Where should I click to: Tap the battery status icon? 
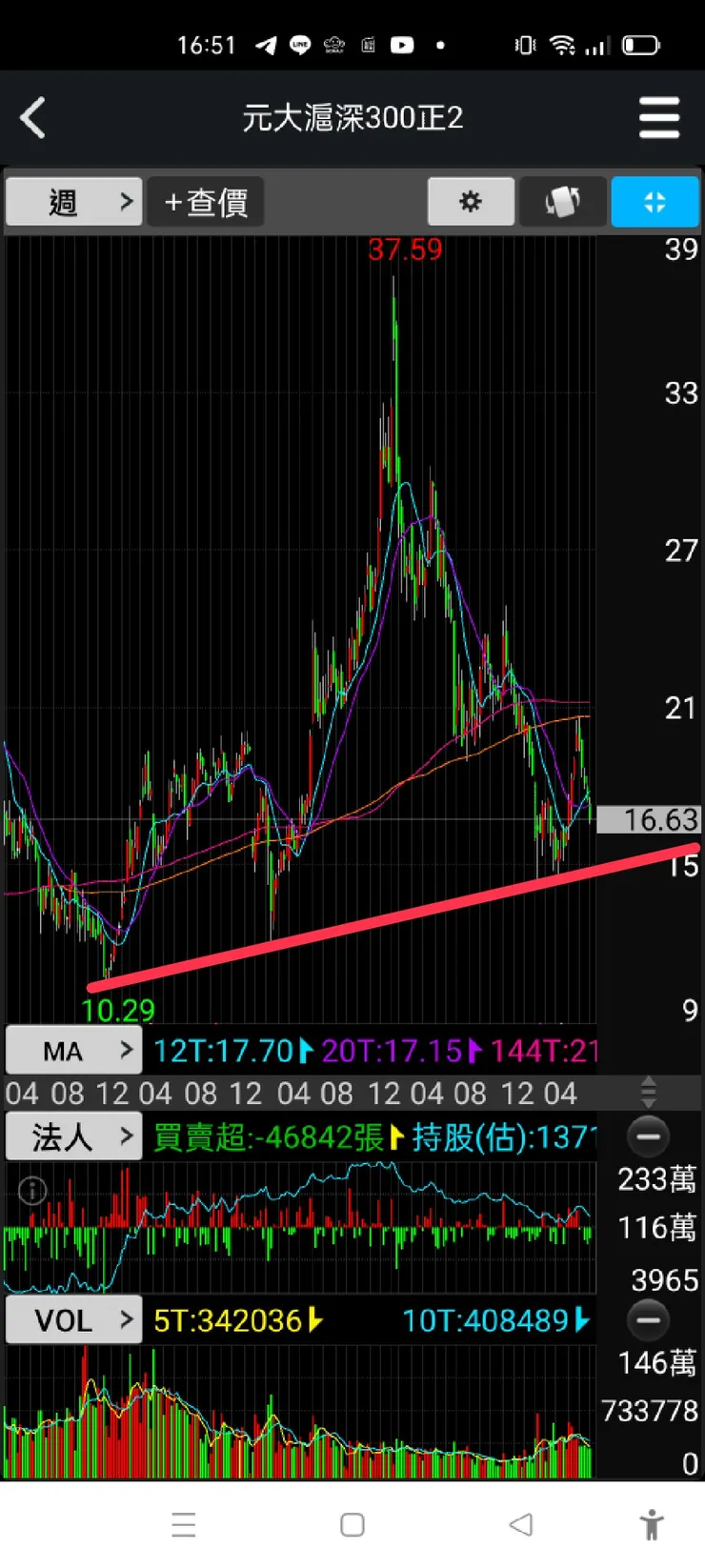(641, 45)
